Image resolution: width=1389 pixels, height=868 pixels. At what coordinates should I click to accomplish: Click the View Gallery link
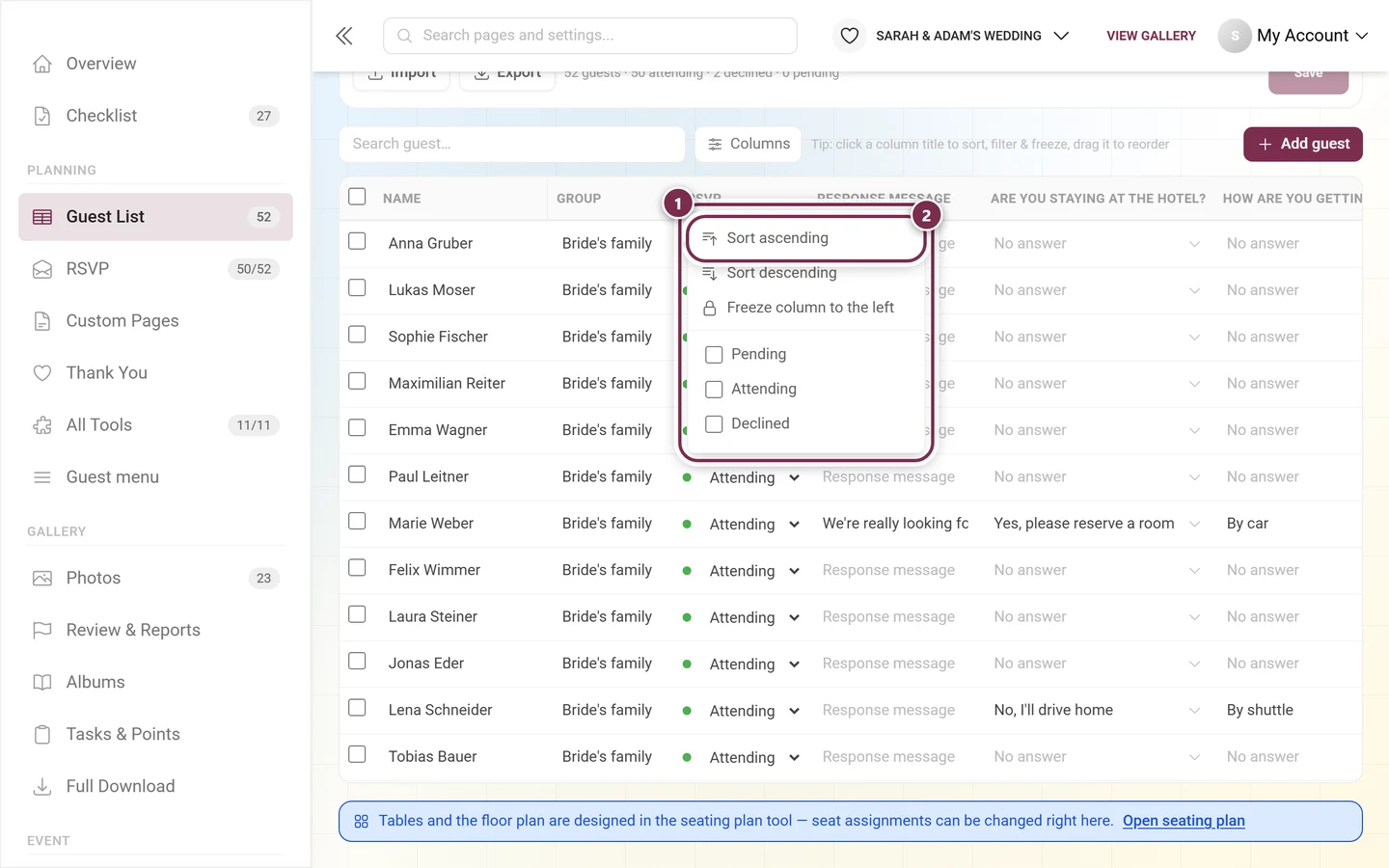tap(1151, 36)
